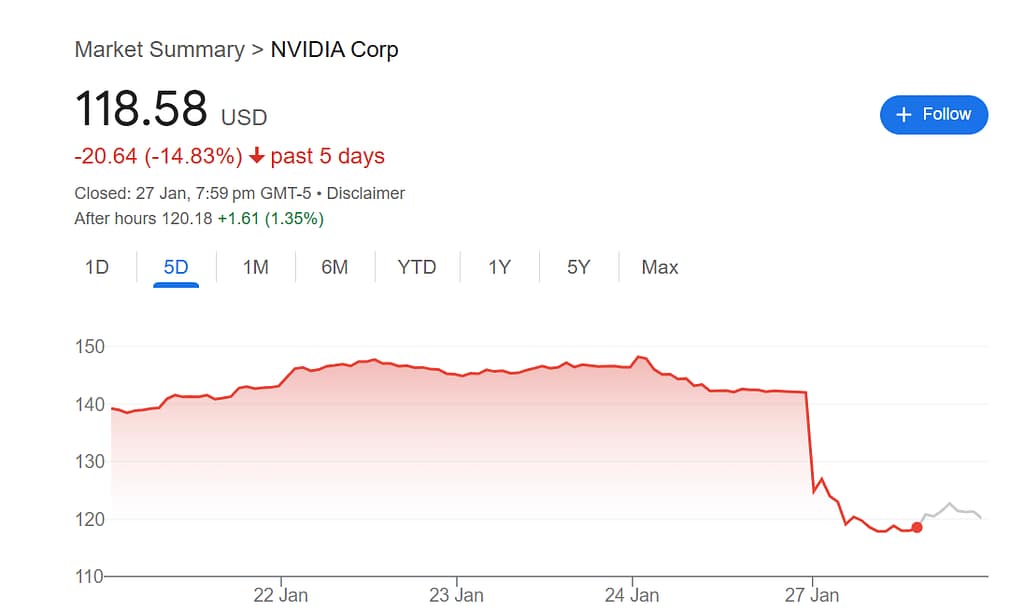Click the 22 Jan date label
The image size is (1024, 612).
(281, 595)
